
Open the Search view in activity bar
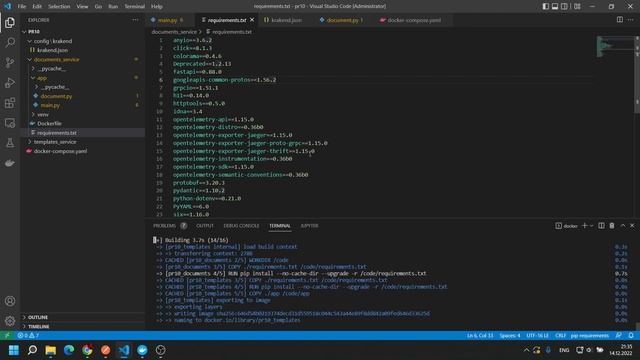pyautogui.click(x=10, y=42)
